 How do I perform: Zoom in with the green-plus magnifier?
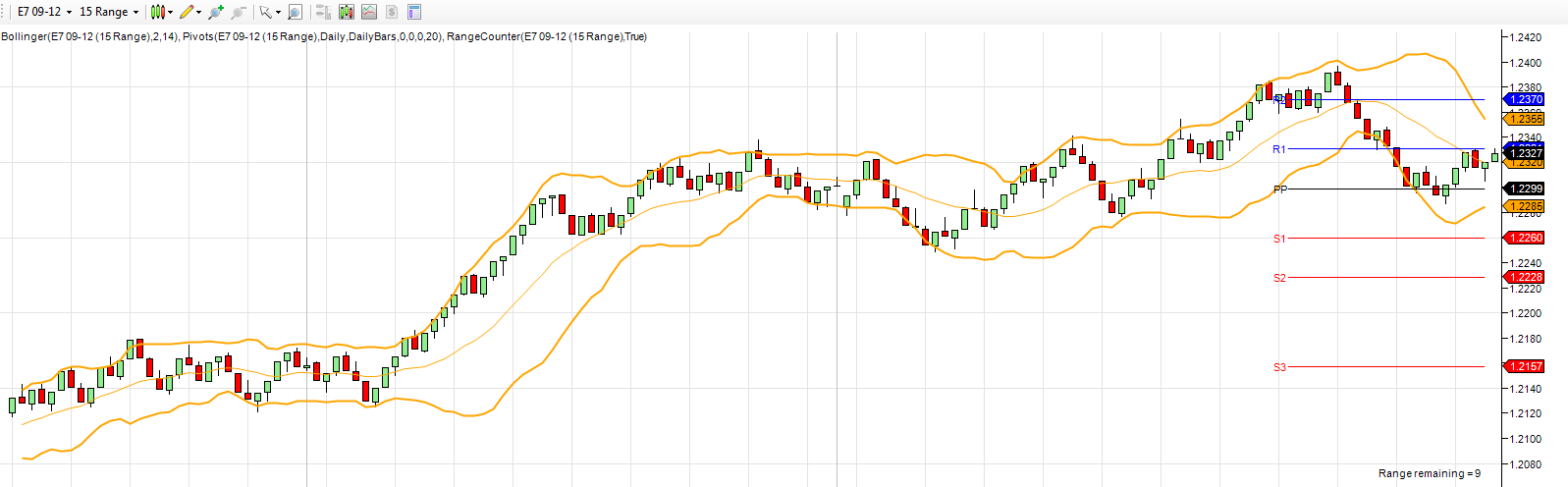pos(215,12)
